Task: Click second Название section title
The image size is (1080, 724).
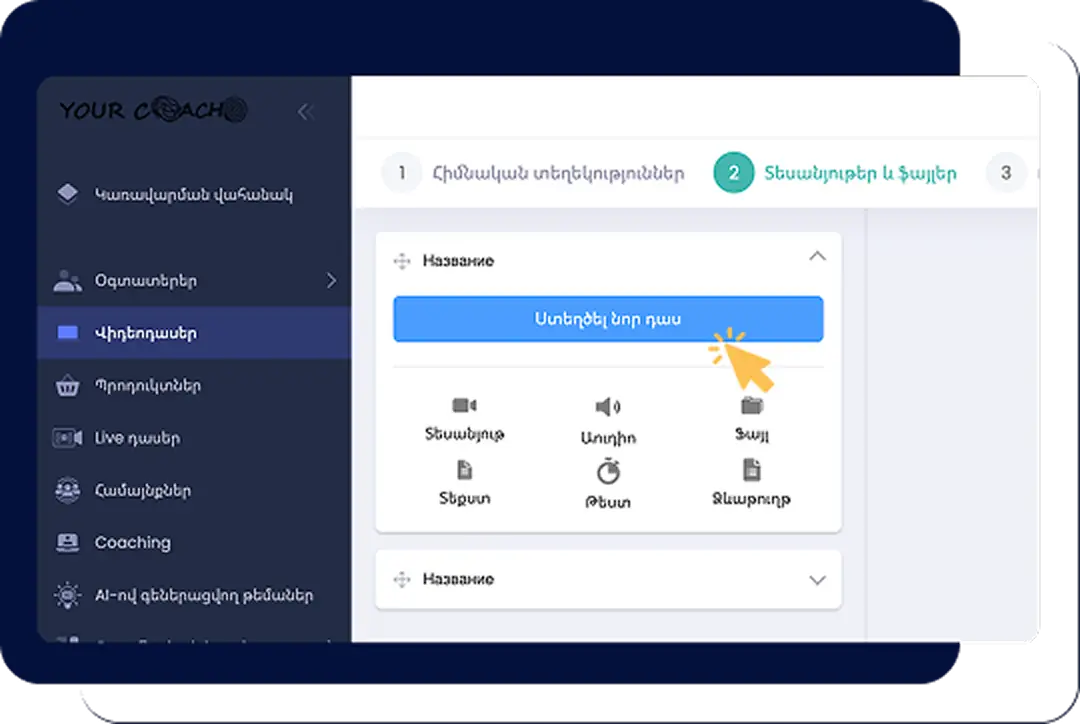Action: click(458, 579)
